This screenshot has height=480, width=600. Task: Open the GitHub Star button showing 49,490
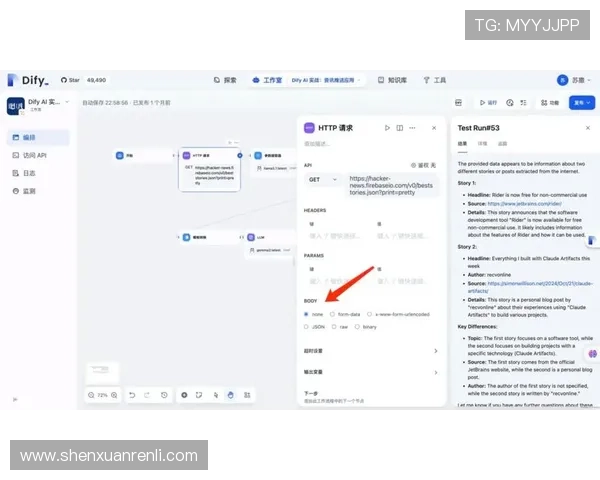coord(83,80)
